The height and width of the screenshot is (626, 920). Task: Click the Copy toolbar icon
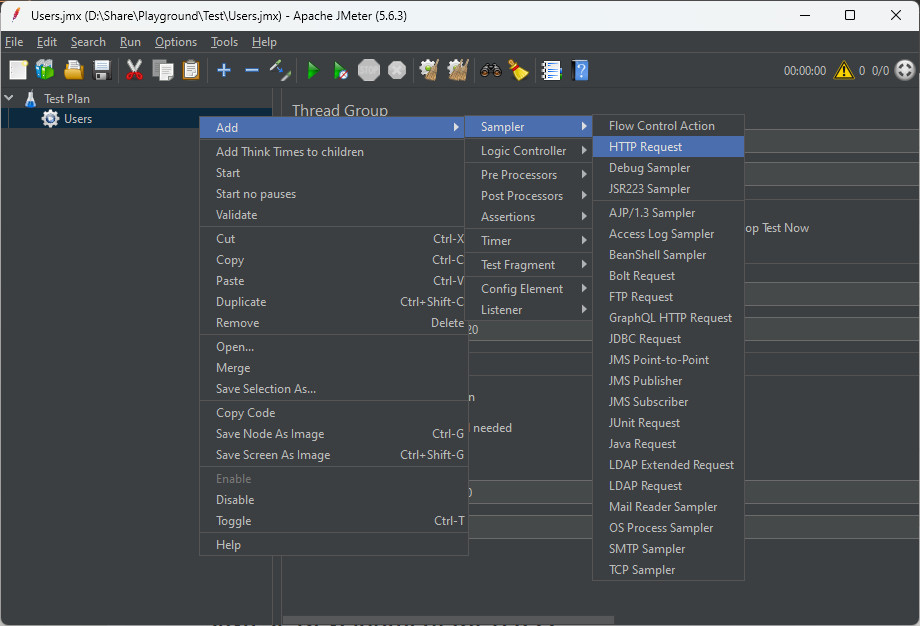pos(163,70)
